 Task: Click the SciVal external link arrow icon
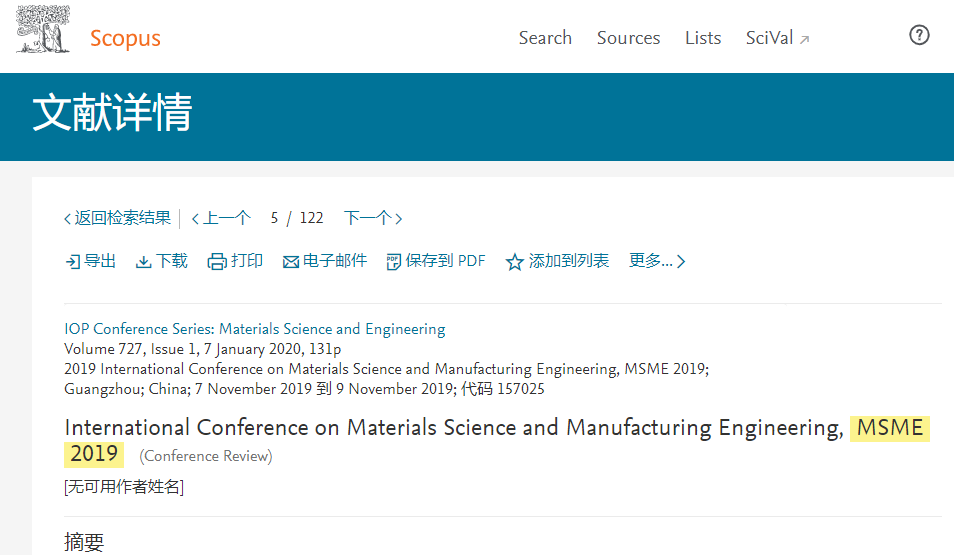click(804, 40)
